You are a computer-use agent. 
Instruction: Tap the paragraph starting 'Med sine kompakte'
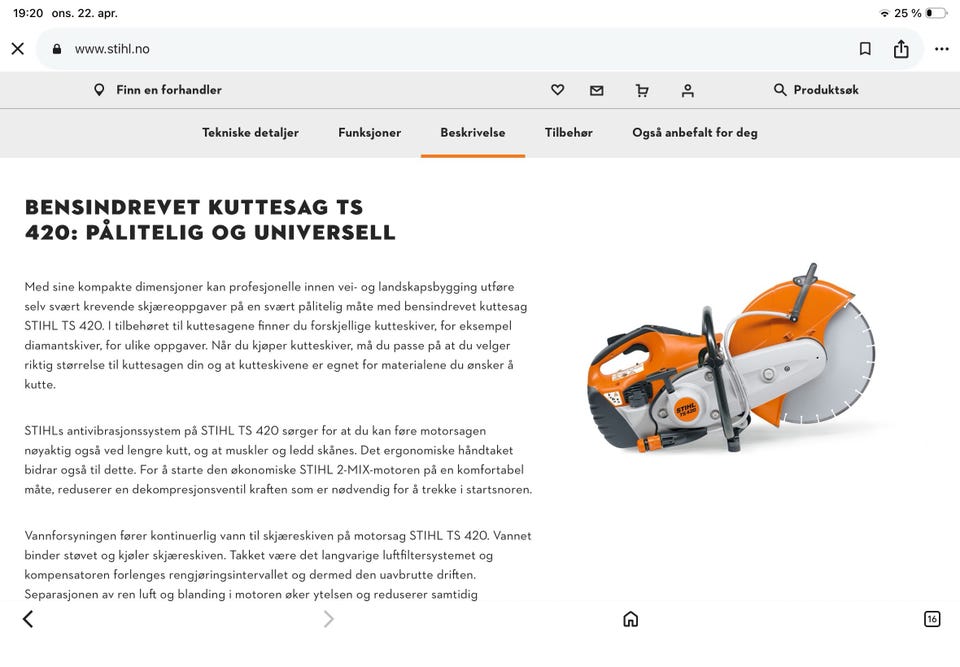pyautogui.click(x=276, y=336)
